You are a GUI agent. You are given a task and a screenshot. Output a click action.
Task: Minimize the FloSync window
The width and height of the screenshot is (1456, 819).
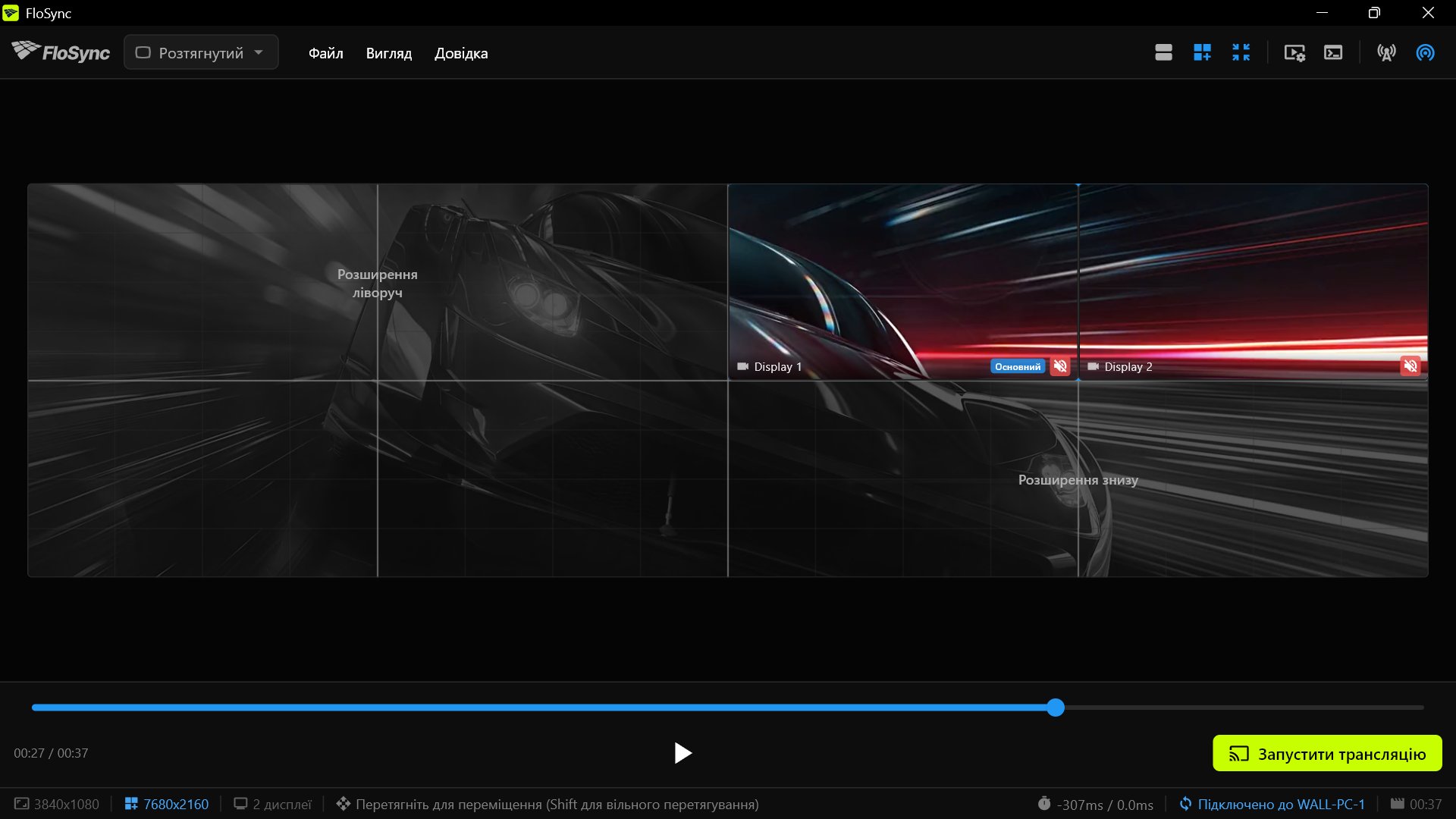(x=1322, y=13)
